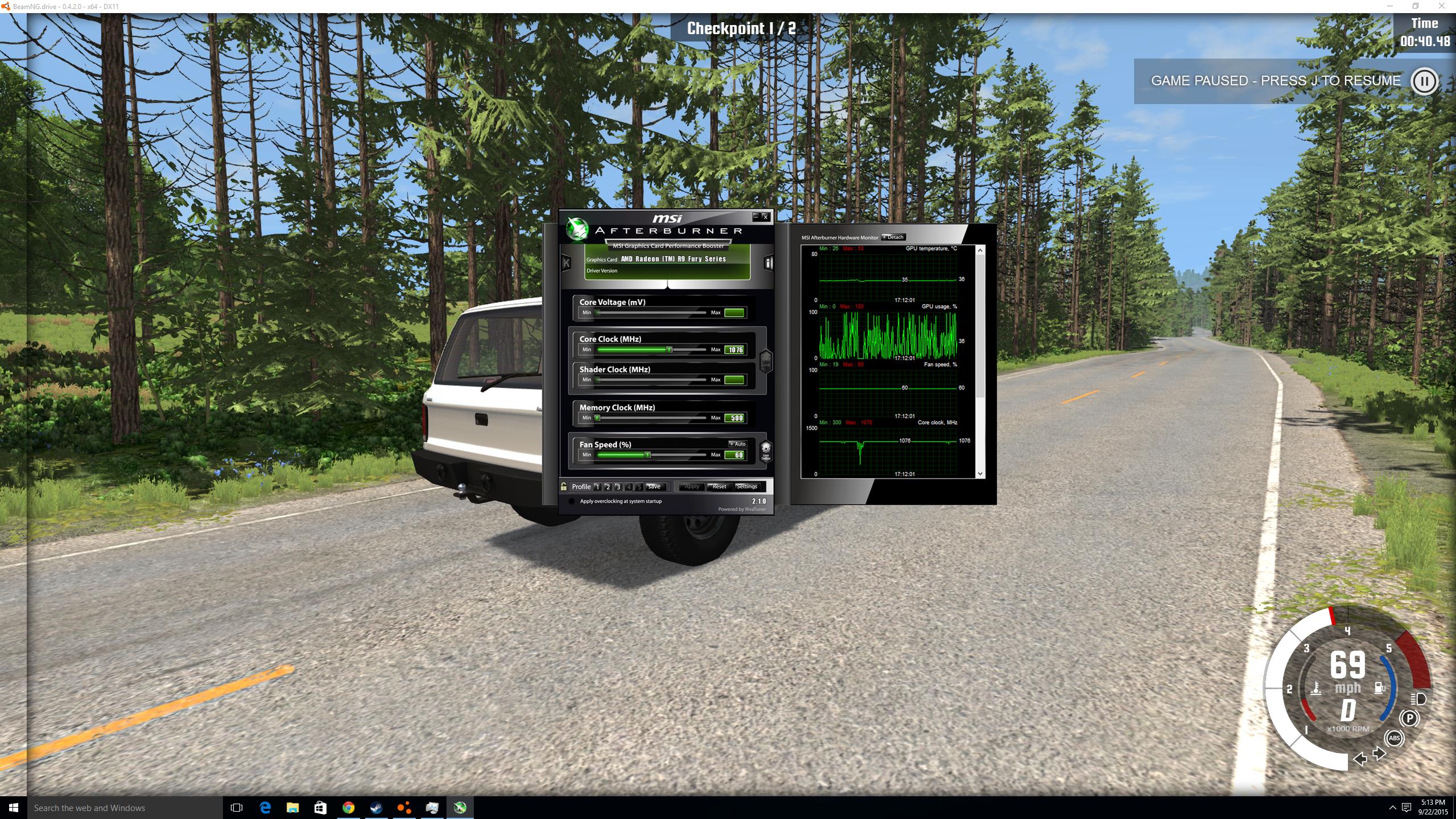The image size is (1456, 819).
Task: Click the Core Clock slider handle
Action: 669,349
